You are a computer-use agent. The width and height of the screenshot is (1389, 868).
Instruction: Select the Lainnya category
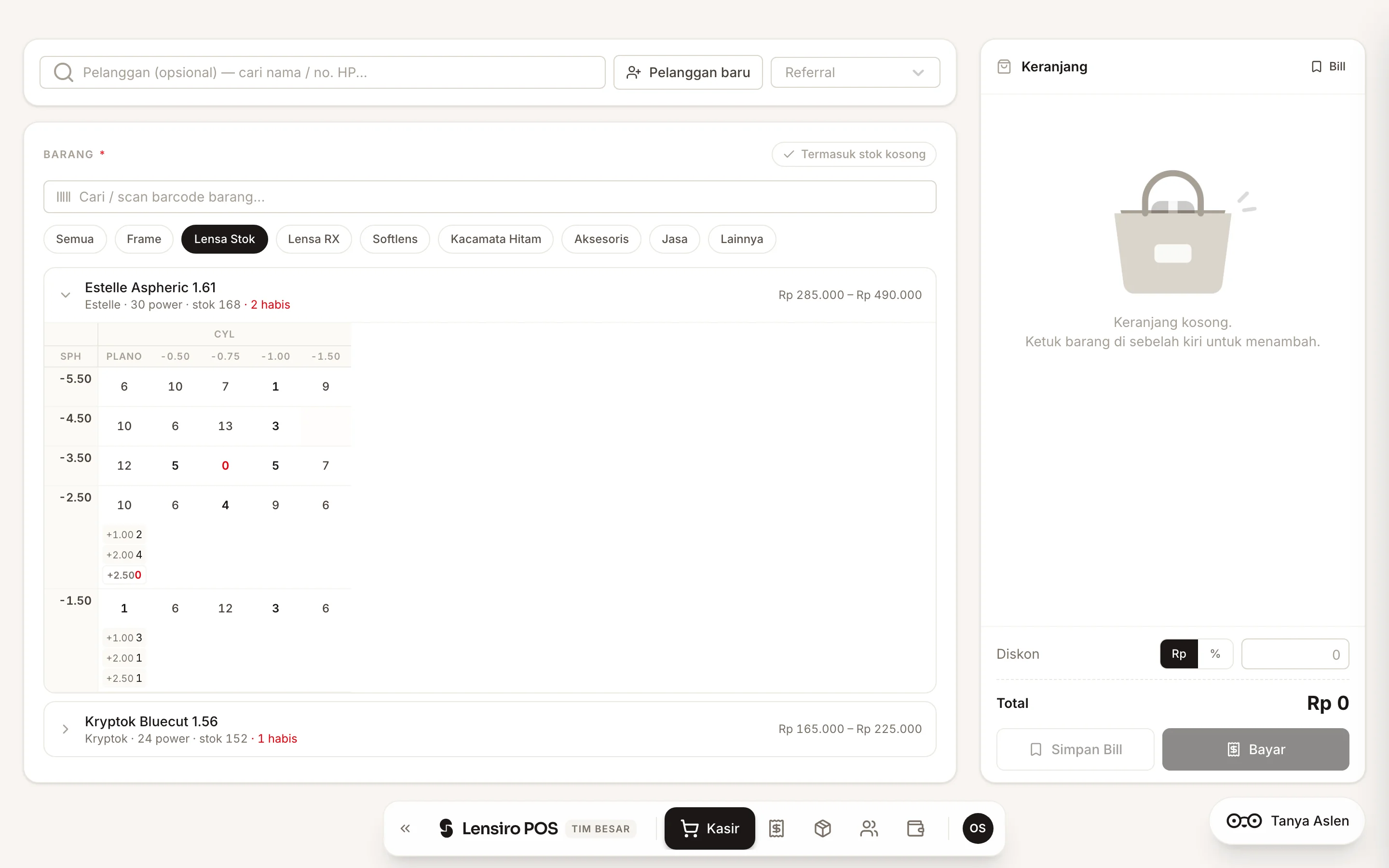(x=742, y=239)
